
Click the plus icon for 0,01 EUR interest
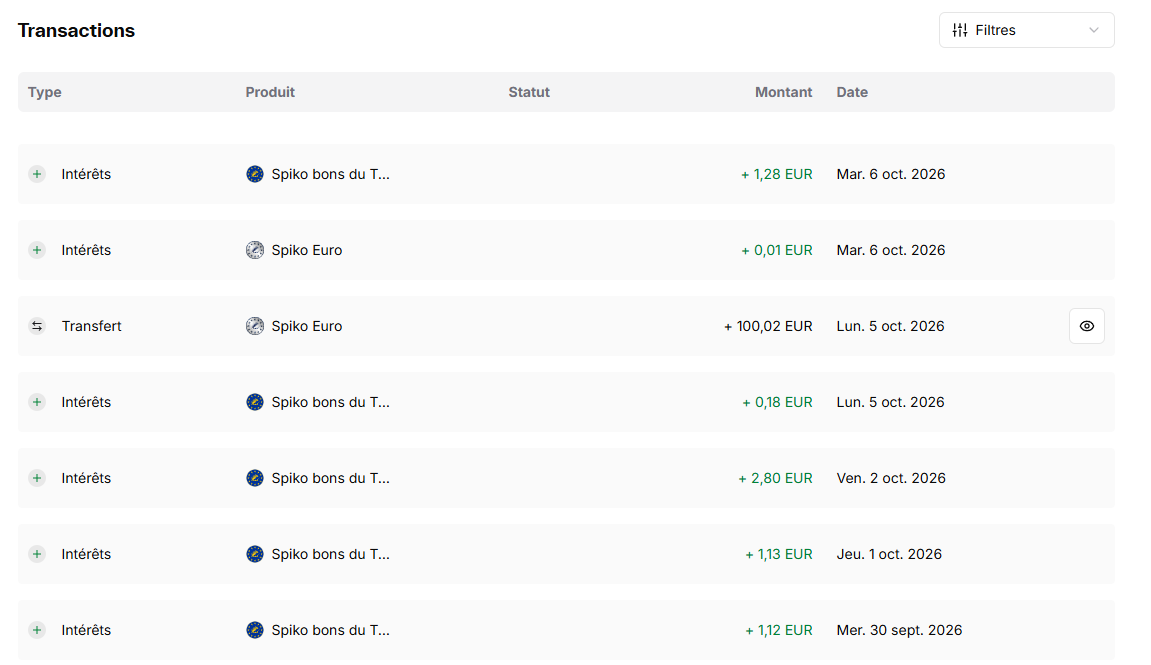pyautogui.click(x=37, y=250)
